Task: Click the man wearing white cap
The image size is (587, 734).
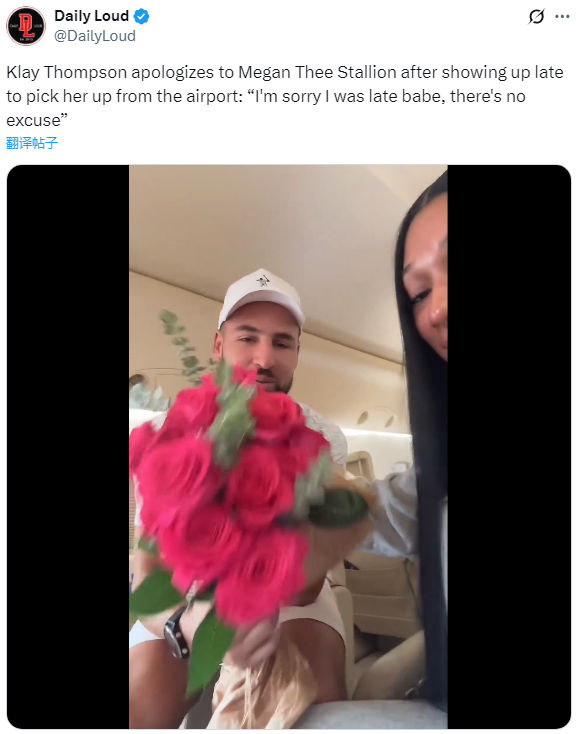Action: pyautogui.click(x=260, y=337)
